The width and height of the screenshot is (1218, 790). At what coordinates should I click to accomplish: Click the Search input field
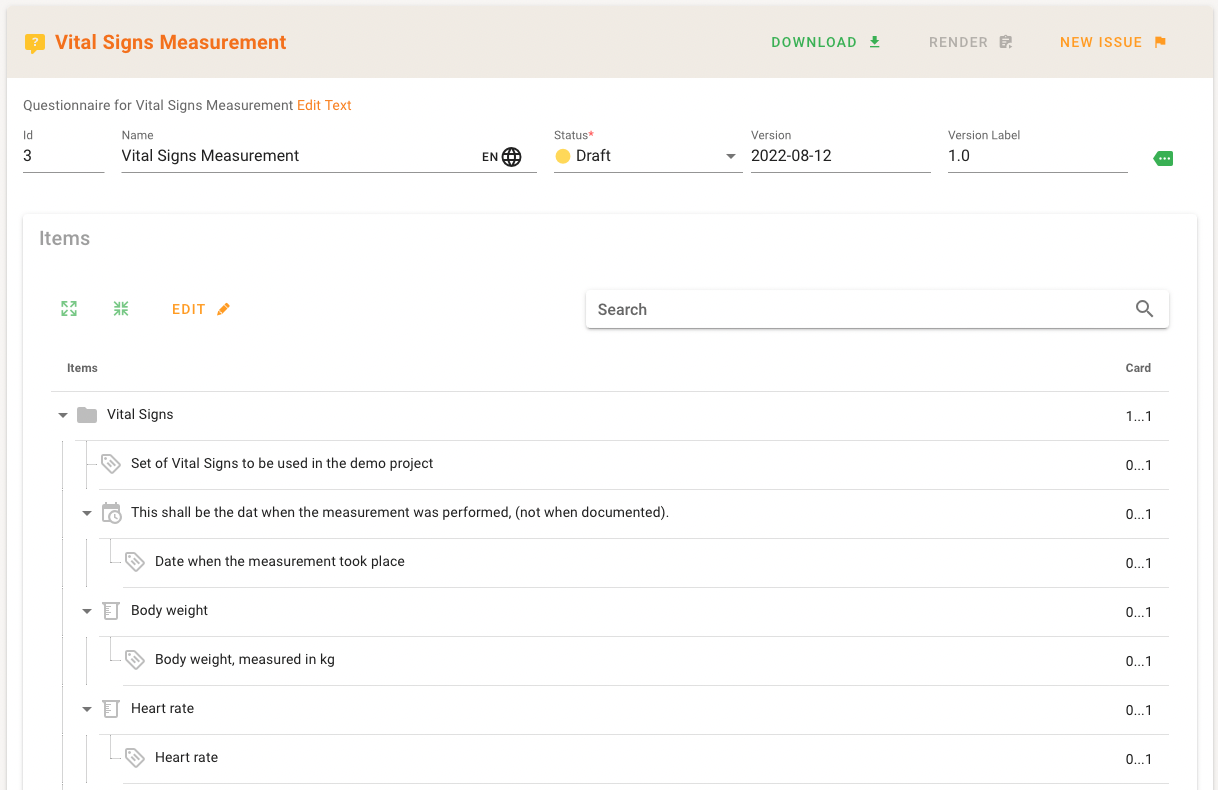point(860,309)
